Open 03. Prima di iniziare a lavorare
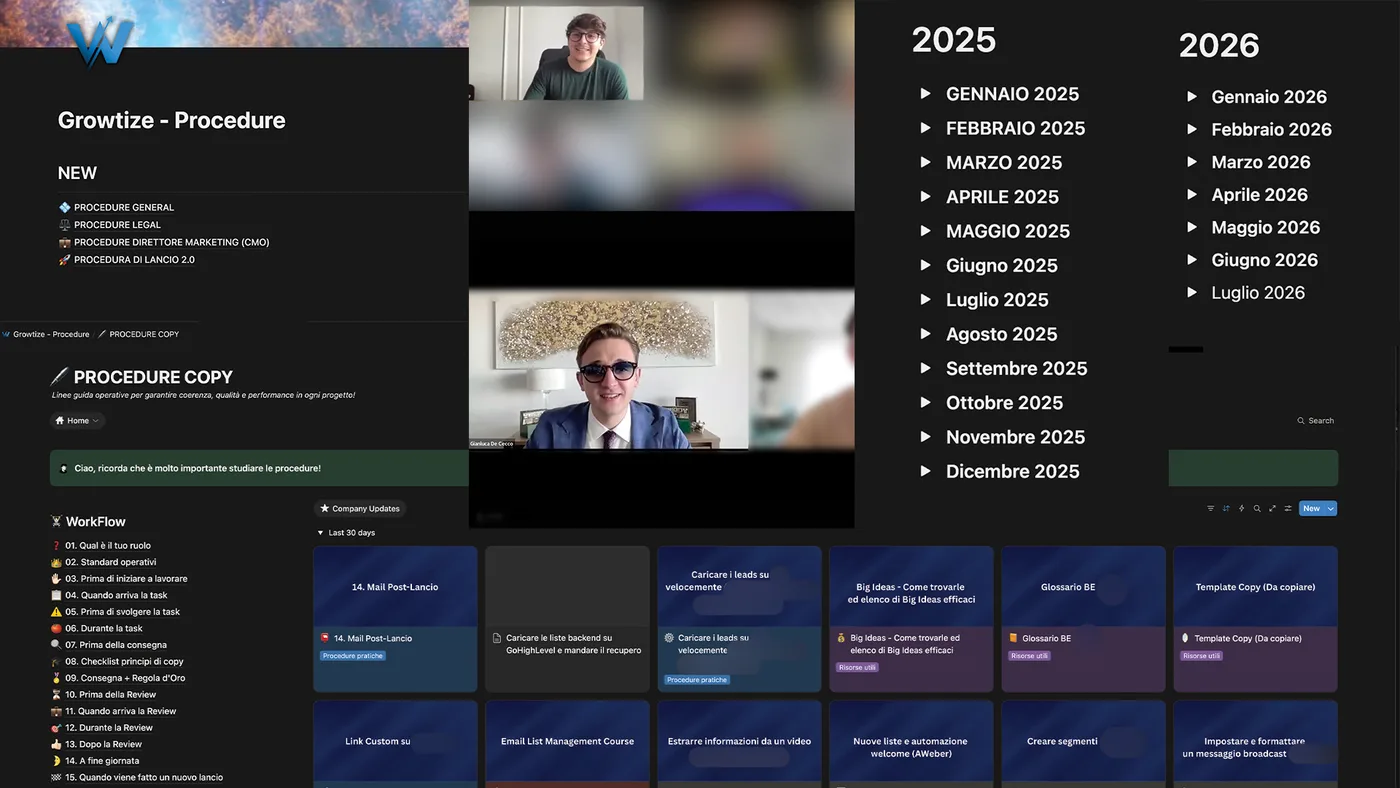The width and height of the screenshot is (1400, 788). click(119, 579)
